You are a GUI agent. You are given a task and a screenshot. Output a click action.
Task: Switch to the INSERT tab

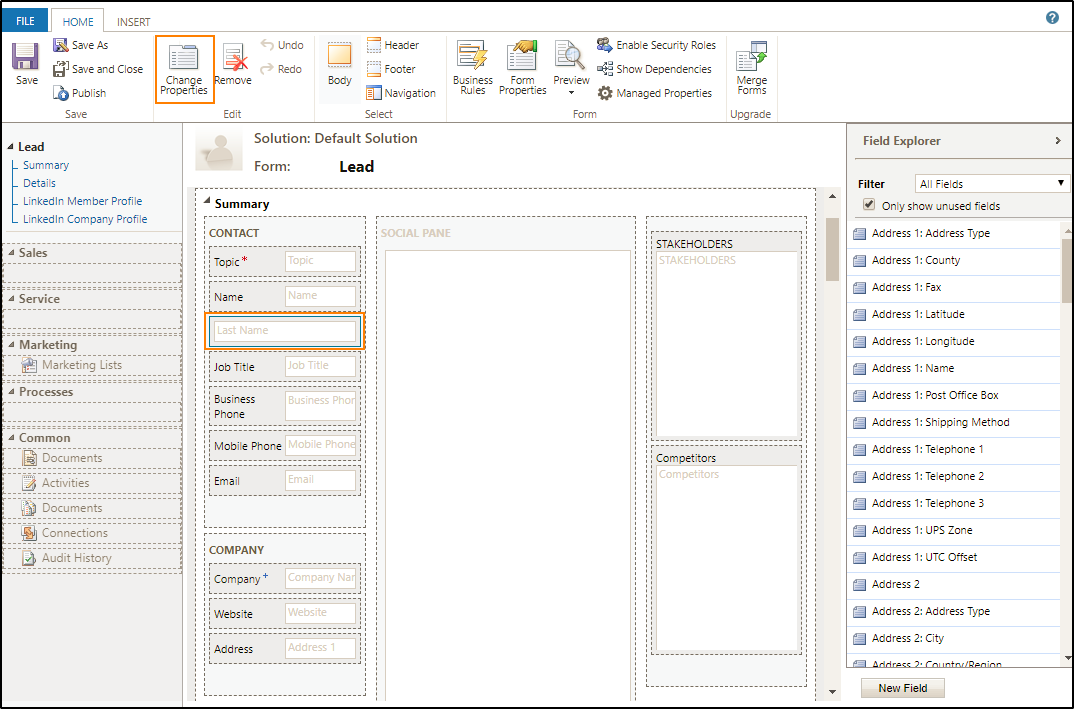tap(134, 22)
